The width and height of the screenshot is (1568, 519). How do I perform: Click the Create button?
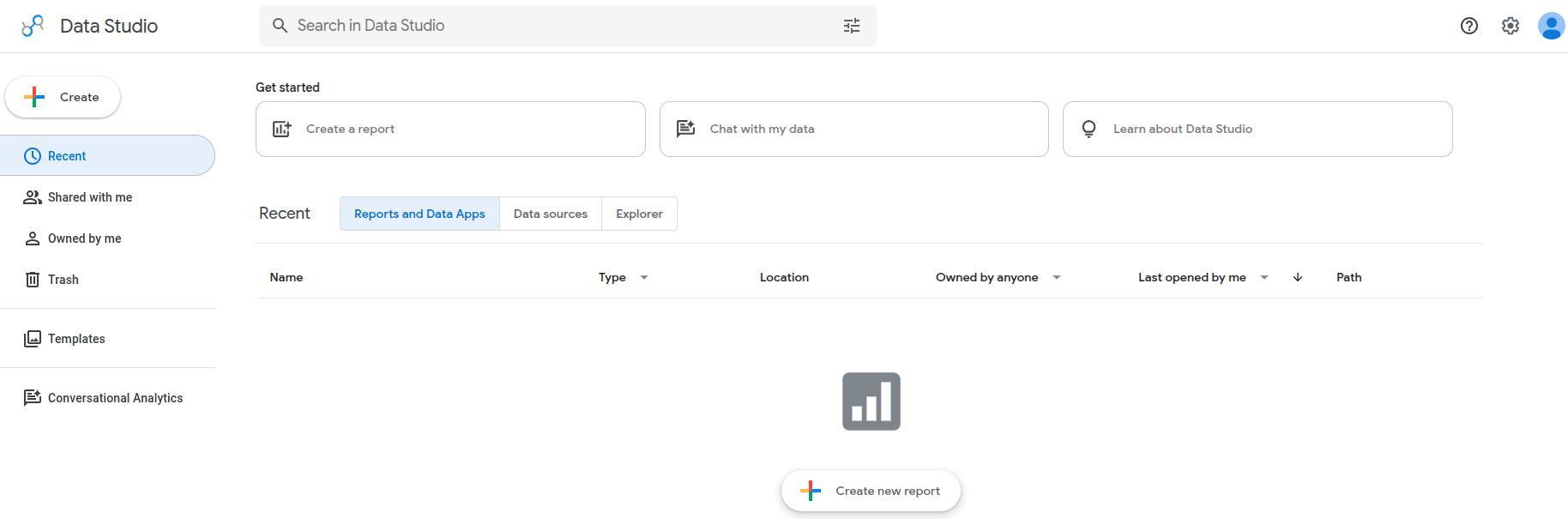click(63, 97)
